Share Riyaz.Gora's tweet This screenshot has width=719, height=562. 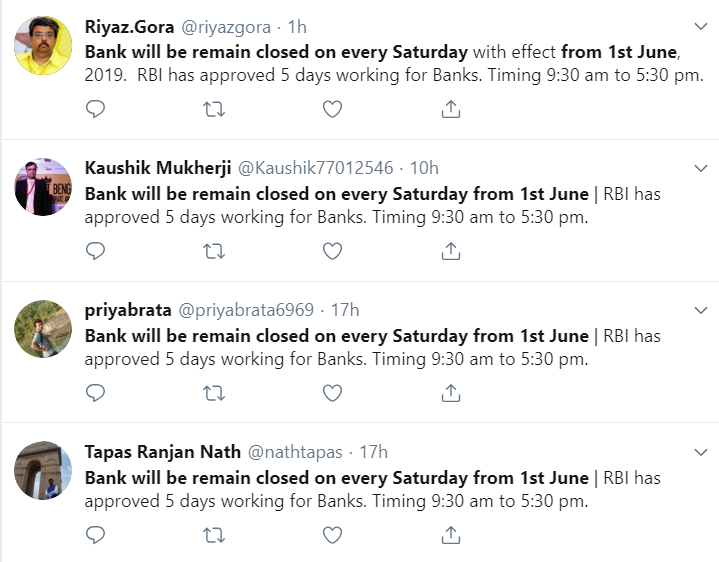(x=451, y=109)
